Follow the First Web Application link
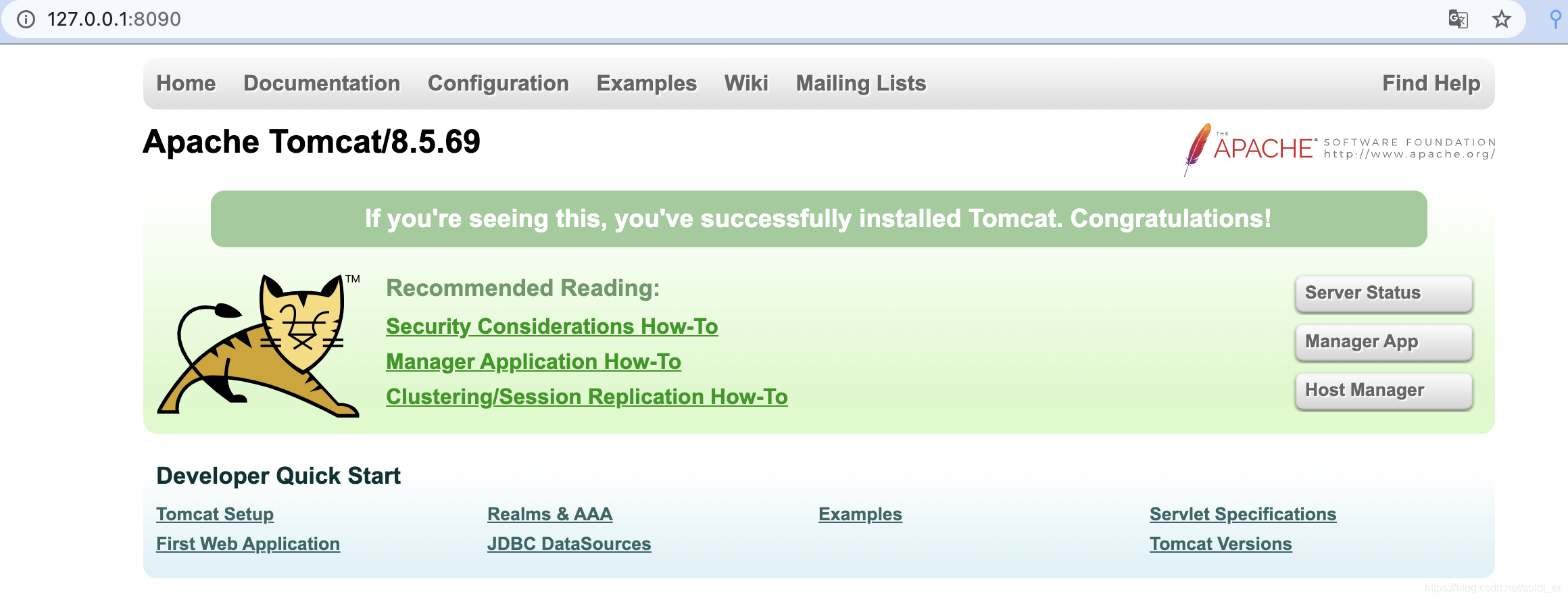 tap(248, 544)
